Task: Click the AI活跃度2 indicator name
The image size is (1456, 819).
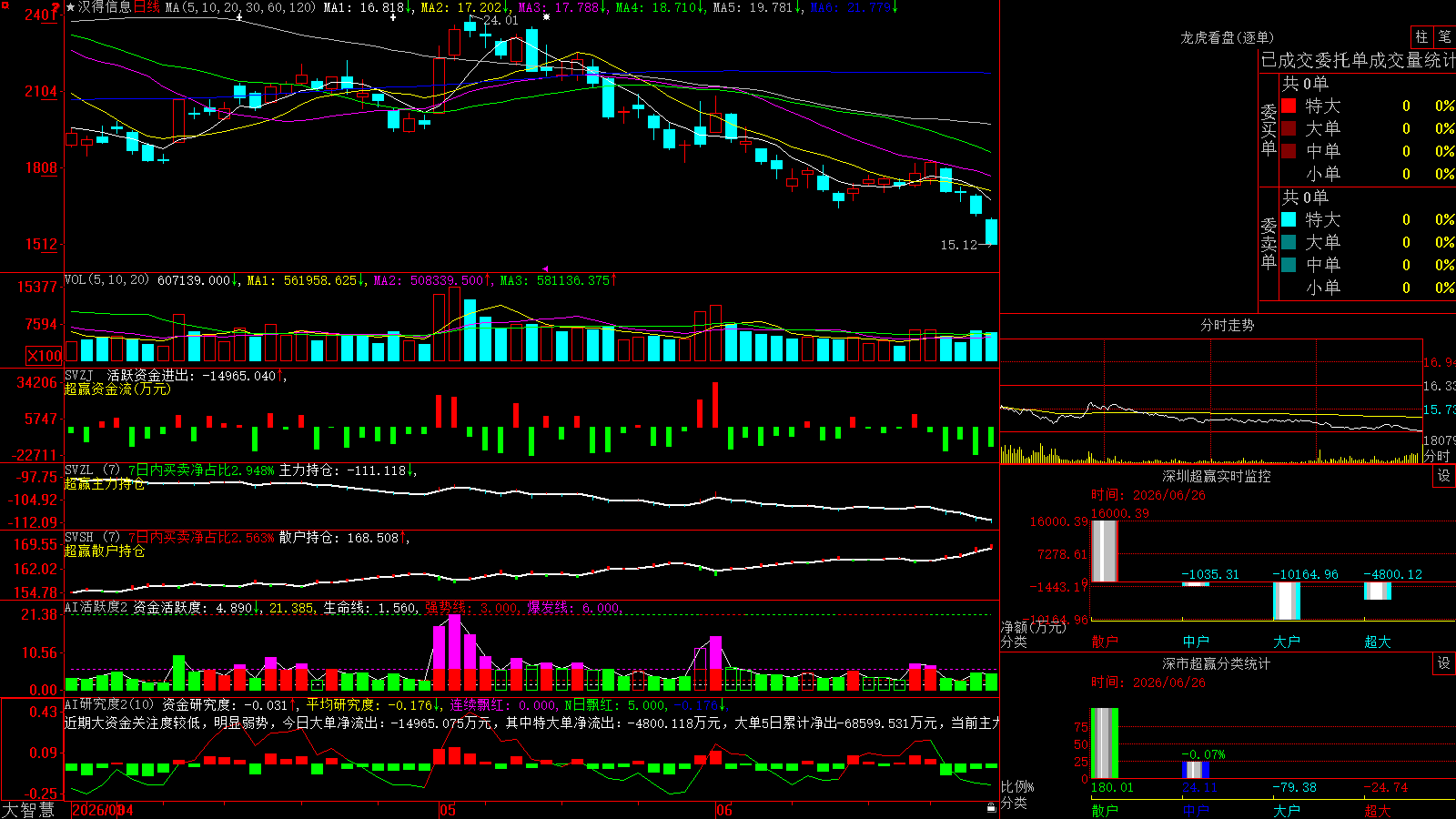Action: (96, 608)
